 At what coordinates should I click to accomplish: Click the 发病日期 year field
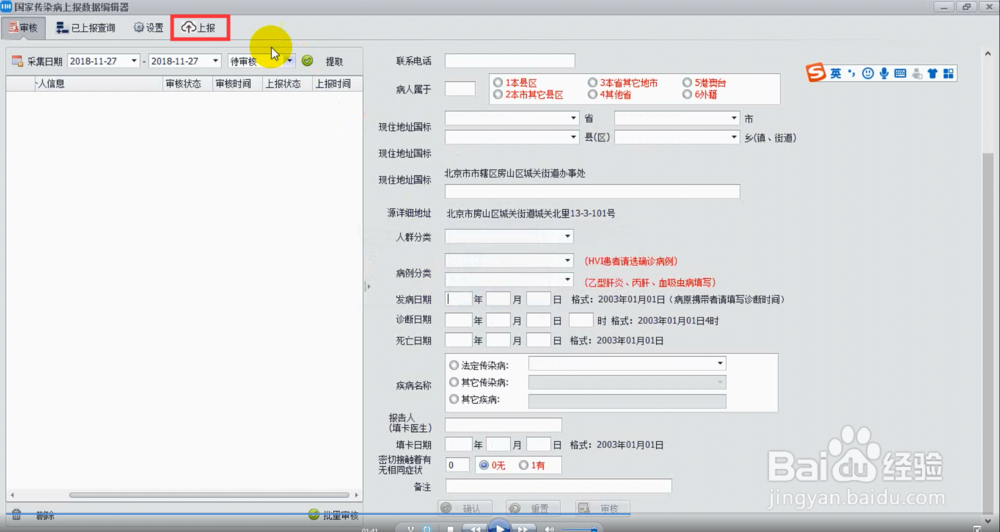coord(459,299)
